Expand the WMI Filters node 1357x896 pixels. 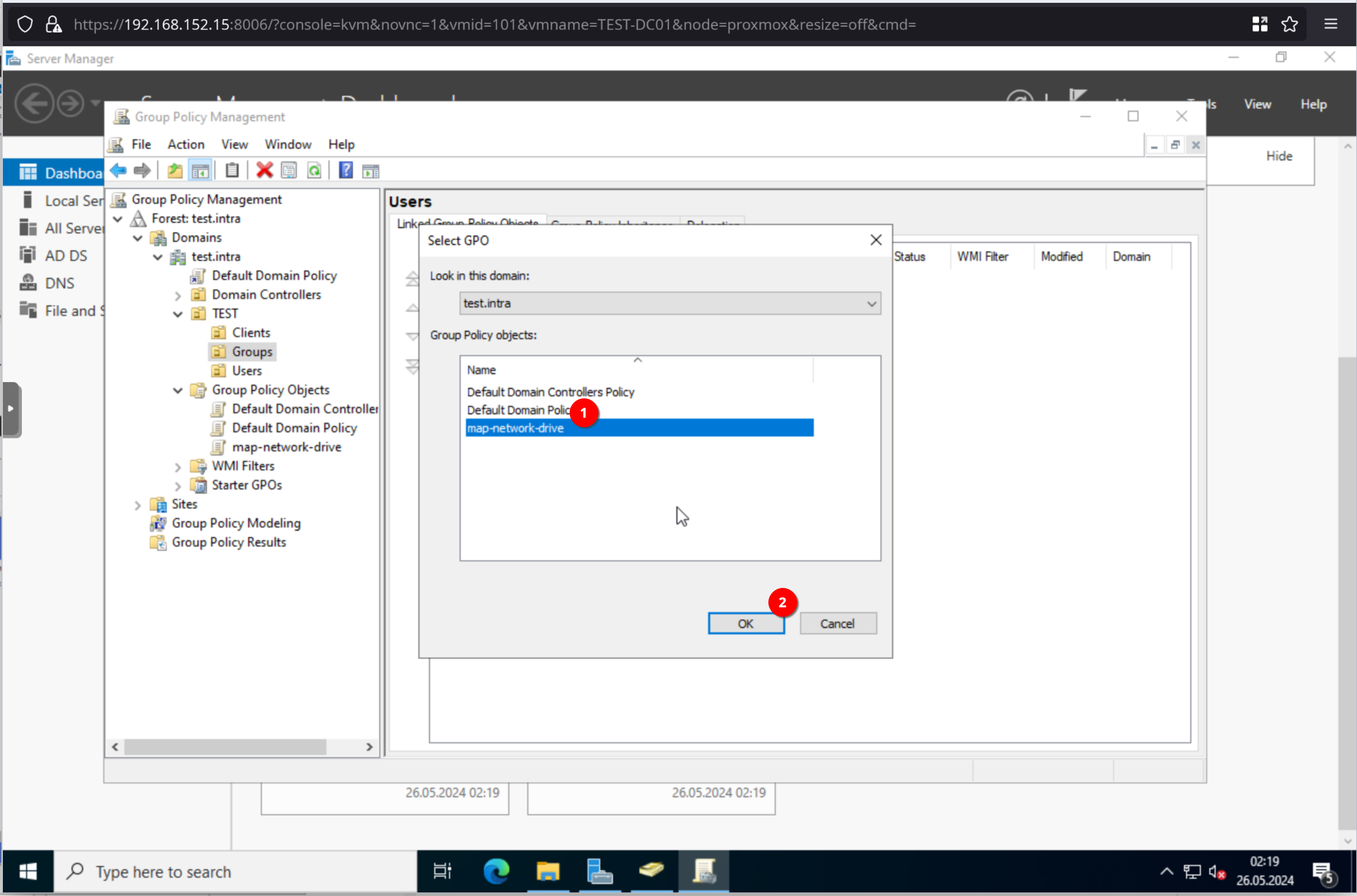pyautogui.click(x=178, y=467)
